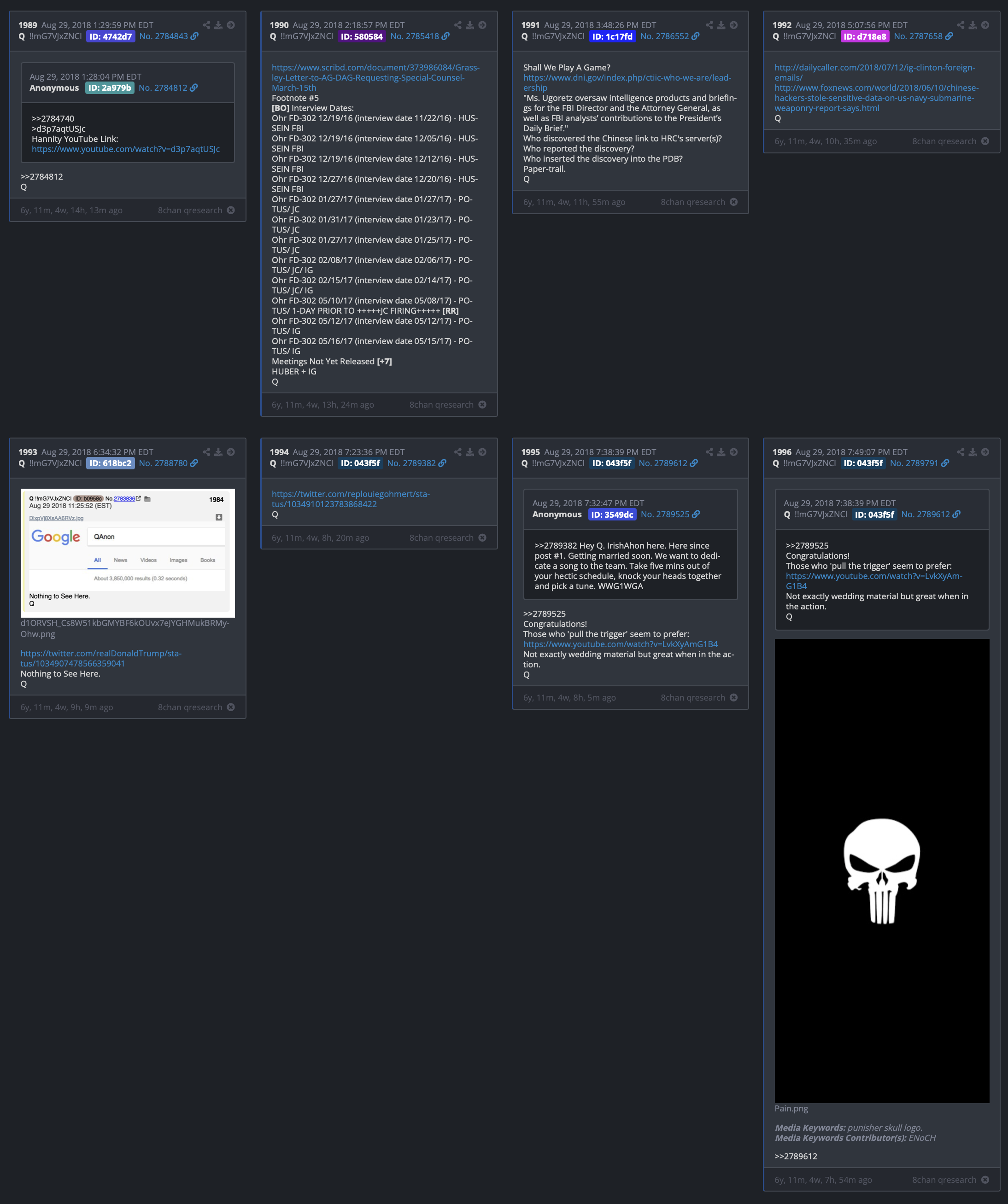Open Hannity YouTube link d3p7aqtUSJc
Viewport: 1008px width, 1204px height.
click(x=126, y=149)
